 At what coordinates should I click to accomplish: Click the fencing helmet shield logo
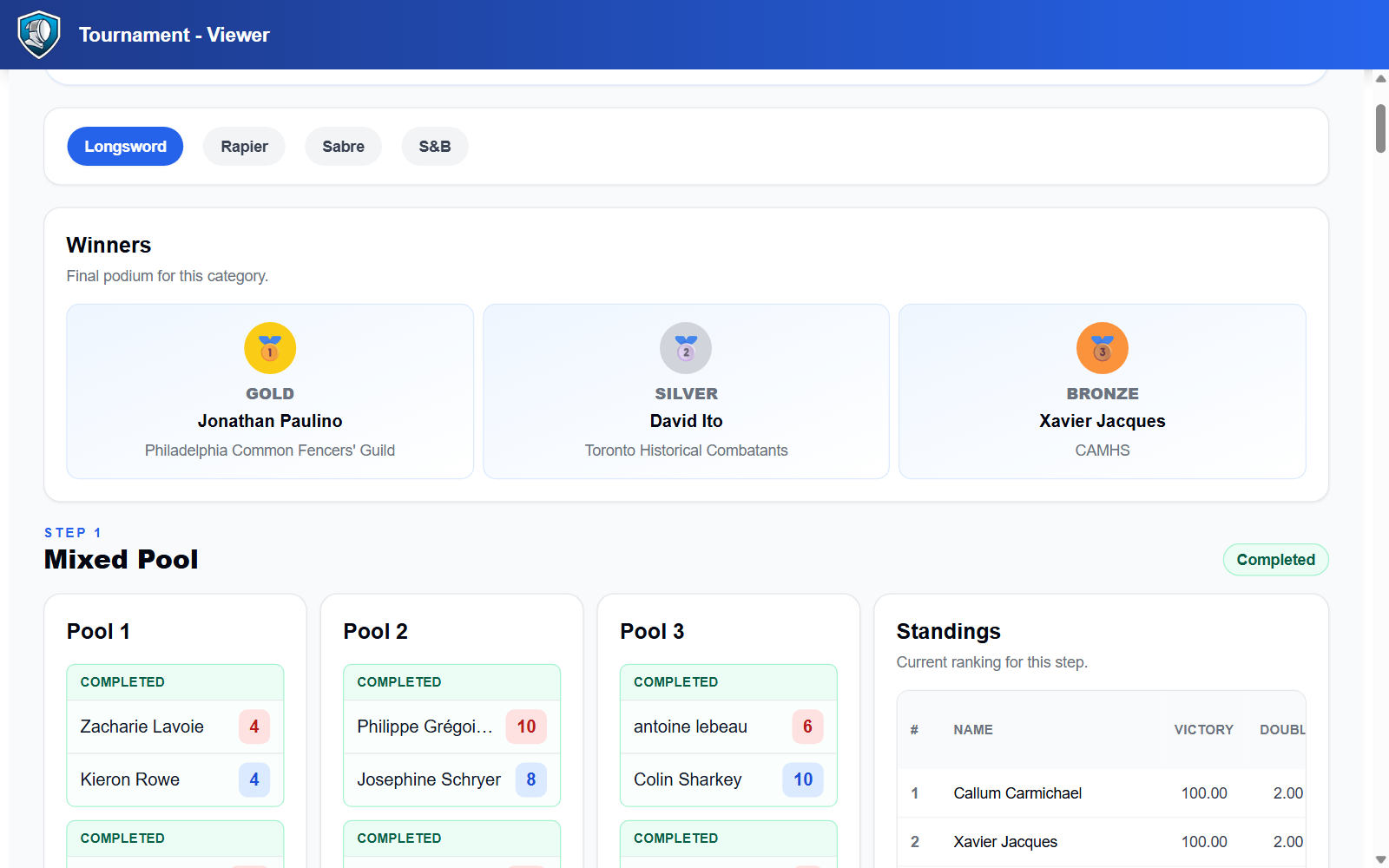39,35
